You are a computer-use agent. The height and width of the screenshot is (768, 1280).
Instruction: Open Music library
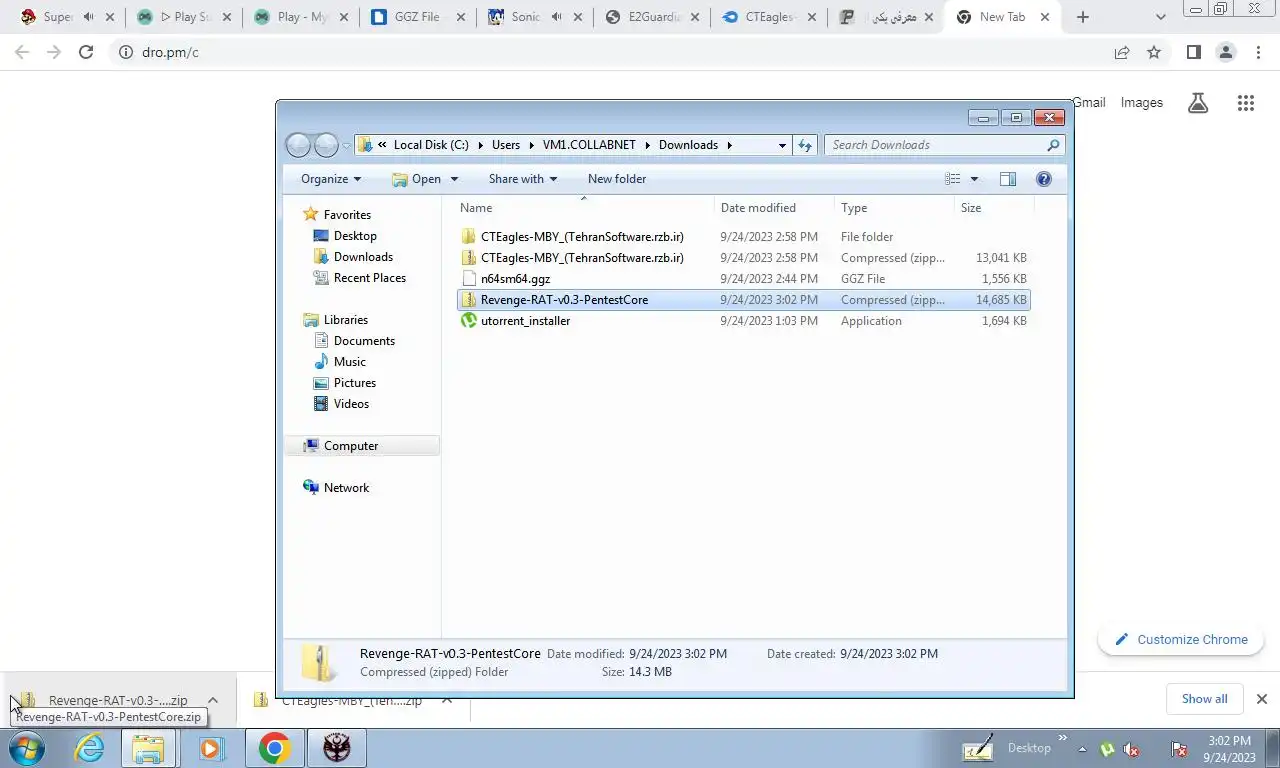tap(349, 362)
